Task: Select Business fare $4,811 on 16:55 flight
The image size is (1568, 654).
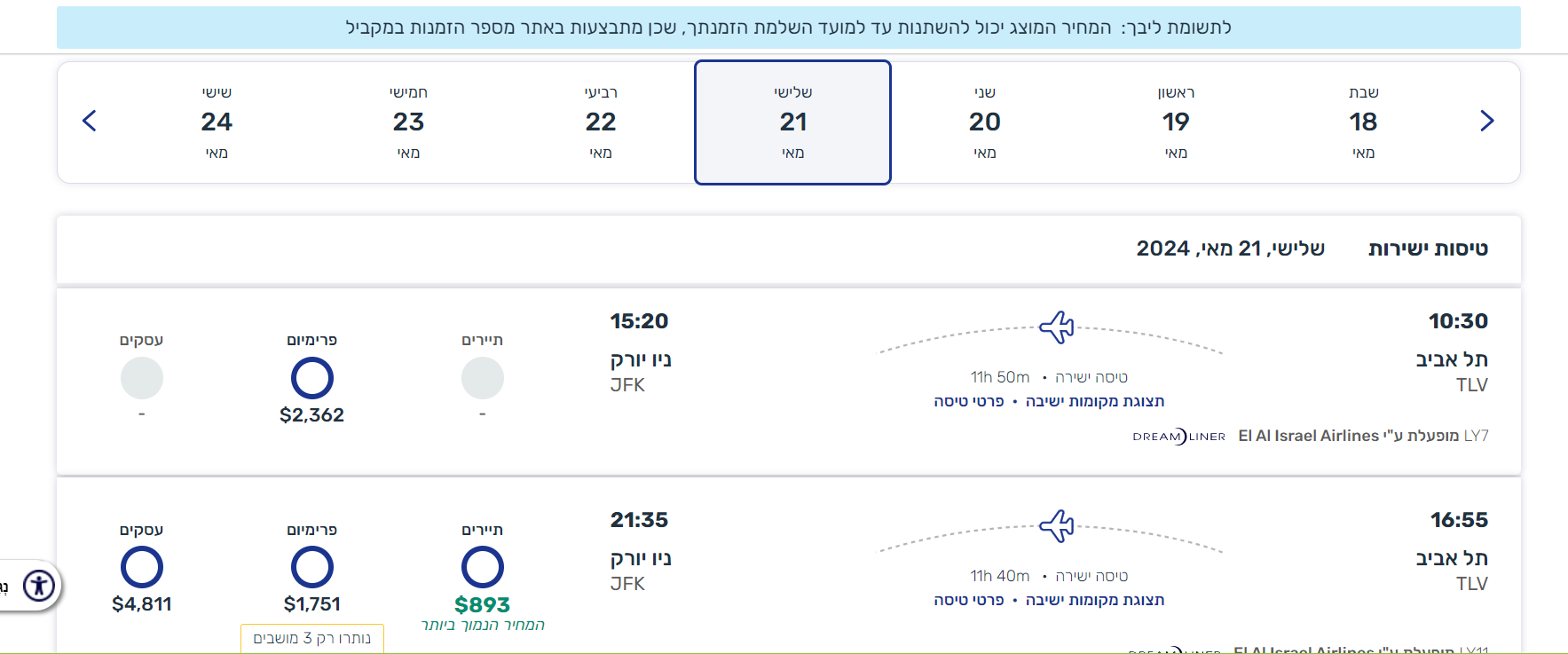Action: click(142, 568)
